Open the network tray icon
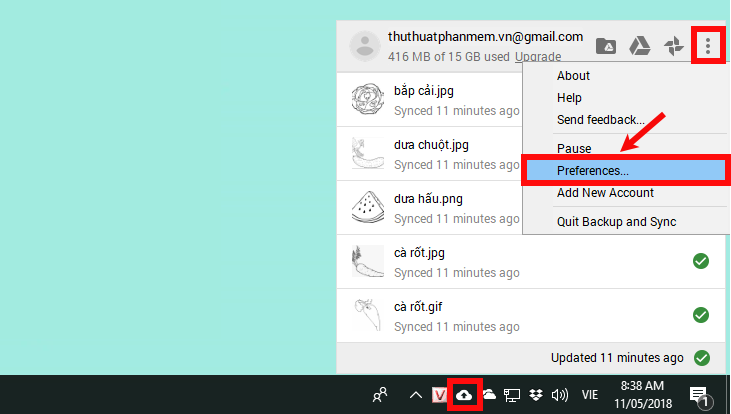The image size is (731, 414). click(x=511, y=395)
